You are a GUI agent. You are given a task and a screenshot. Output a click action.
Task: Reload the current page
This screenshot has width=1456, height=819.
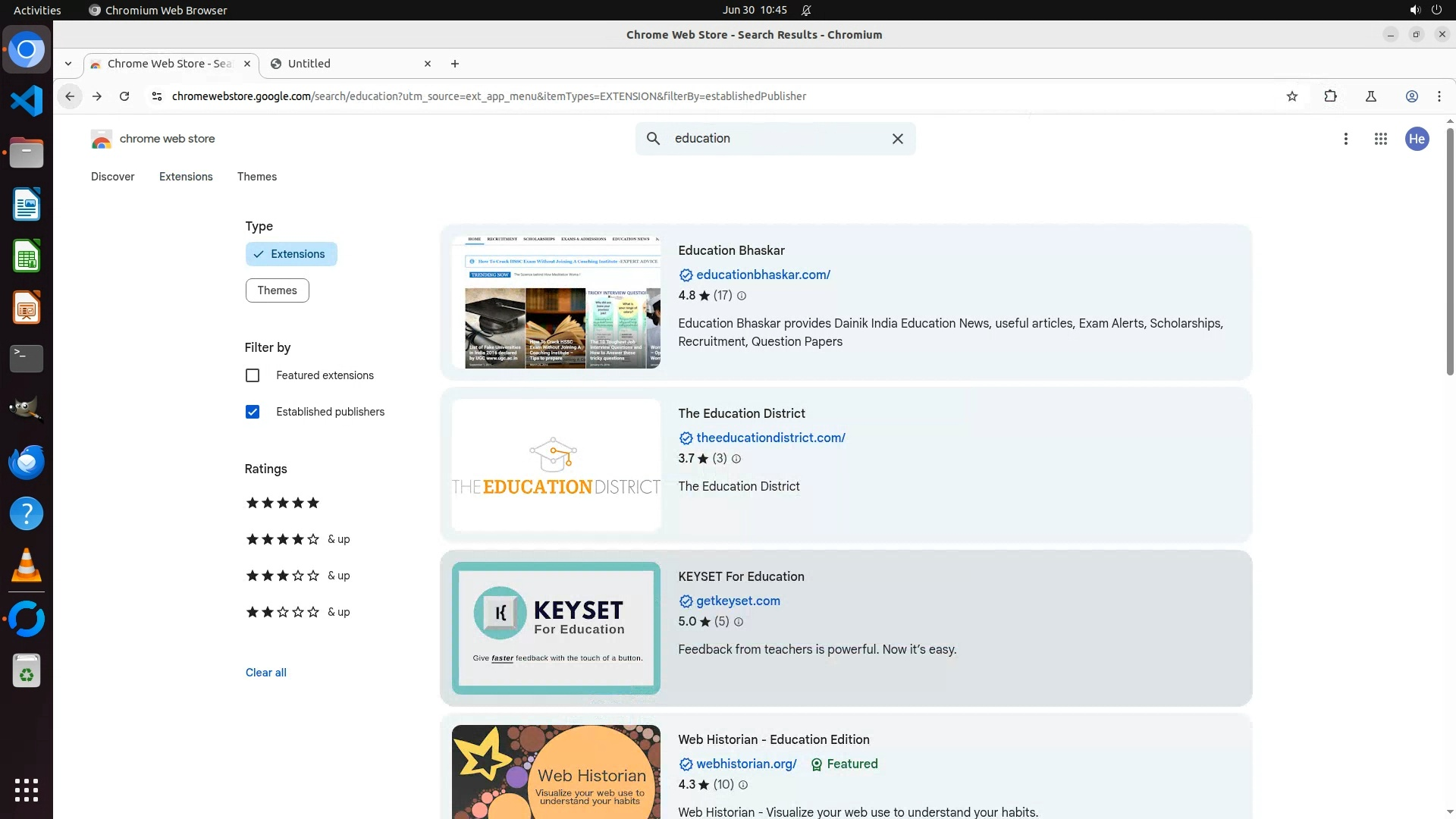click(124, 96)
